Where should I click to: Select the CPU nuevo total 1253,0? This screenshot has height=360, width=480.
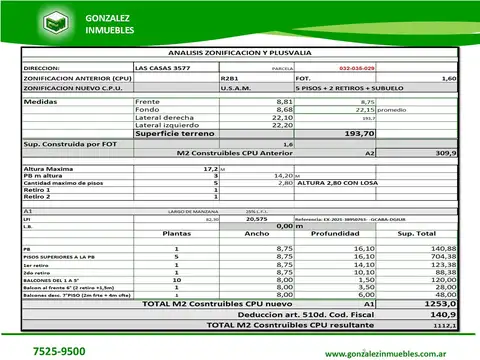pos(440,304)
